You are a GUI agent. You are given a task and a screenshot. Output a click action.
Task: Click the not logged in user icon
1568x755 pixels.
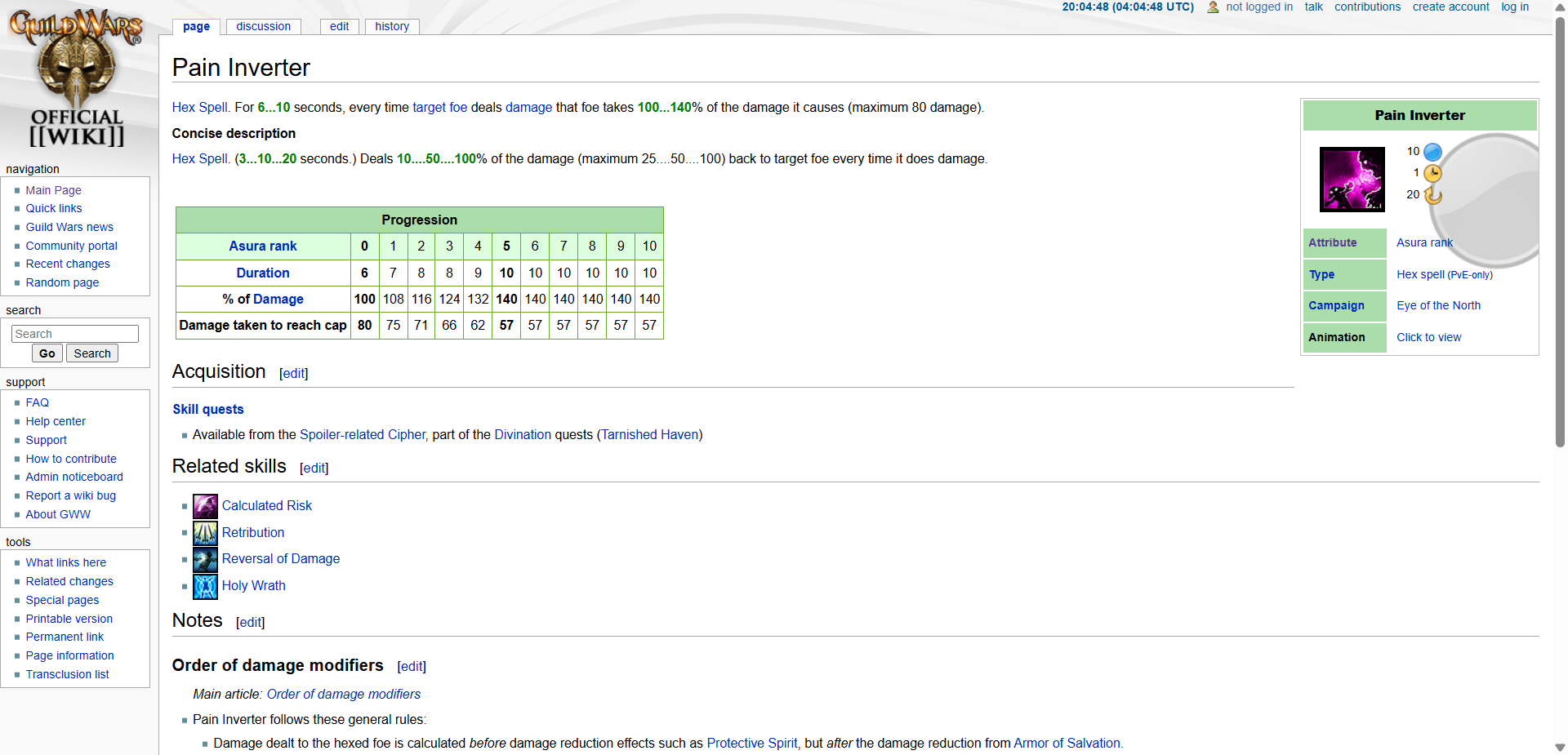point(1213,7)
